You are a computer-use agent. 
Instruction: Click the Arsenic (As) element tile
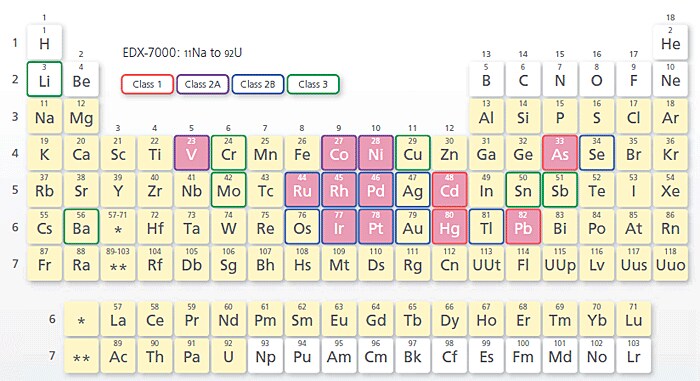point(560,153)
